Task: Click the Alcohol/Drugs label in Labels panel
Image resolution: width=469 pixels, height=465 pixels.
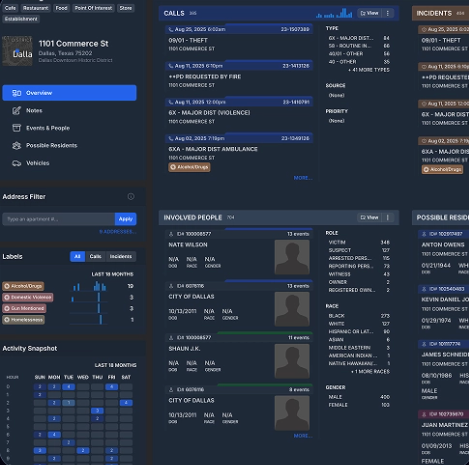Action: pyautogui.click(x=23, y=286)
